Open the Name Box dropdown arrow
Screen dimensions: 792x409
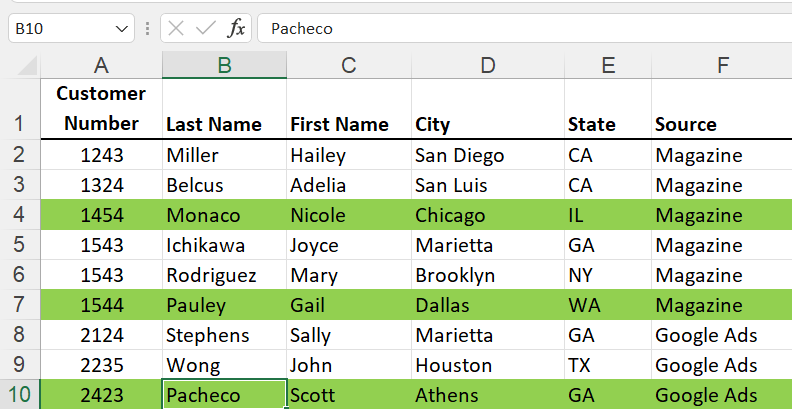pyautogui.click(x=122, y=29)
